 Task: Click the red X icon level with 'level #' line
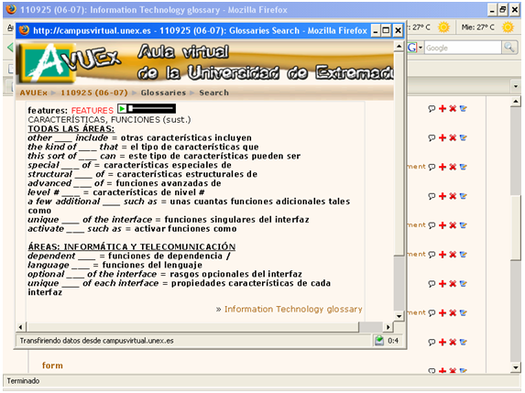tap(453, 196)
